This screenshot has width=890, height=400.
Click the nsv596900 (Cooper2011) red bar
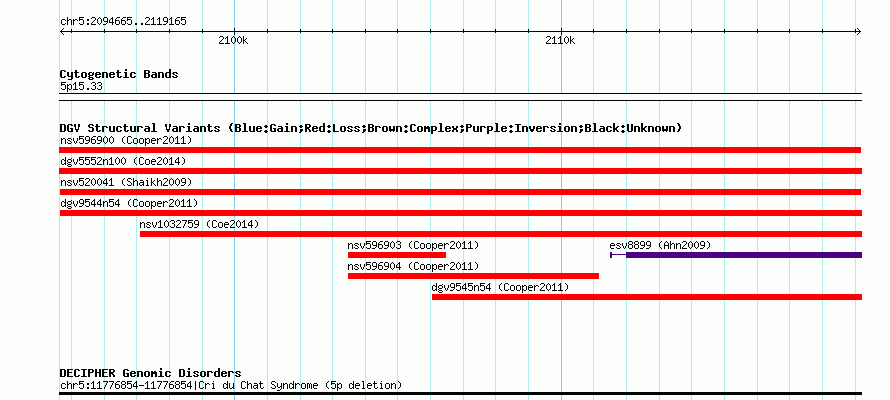point(460,150)
